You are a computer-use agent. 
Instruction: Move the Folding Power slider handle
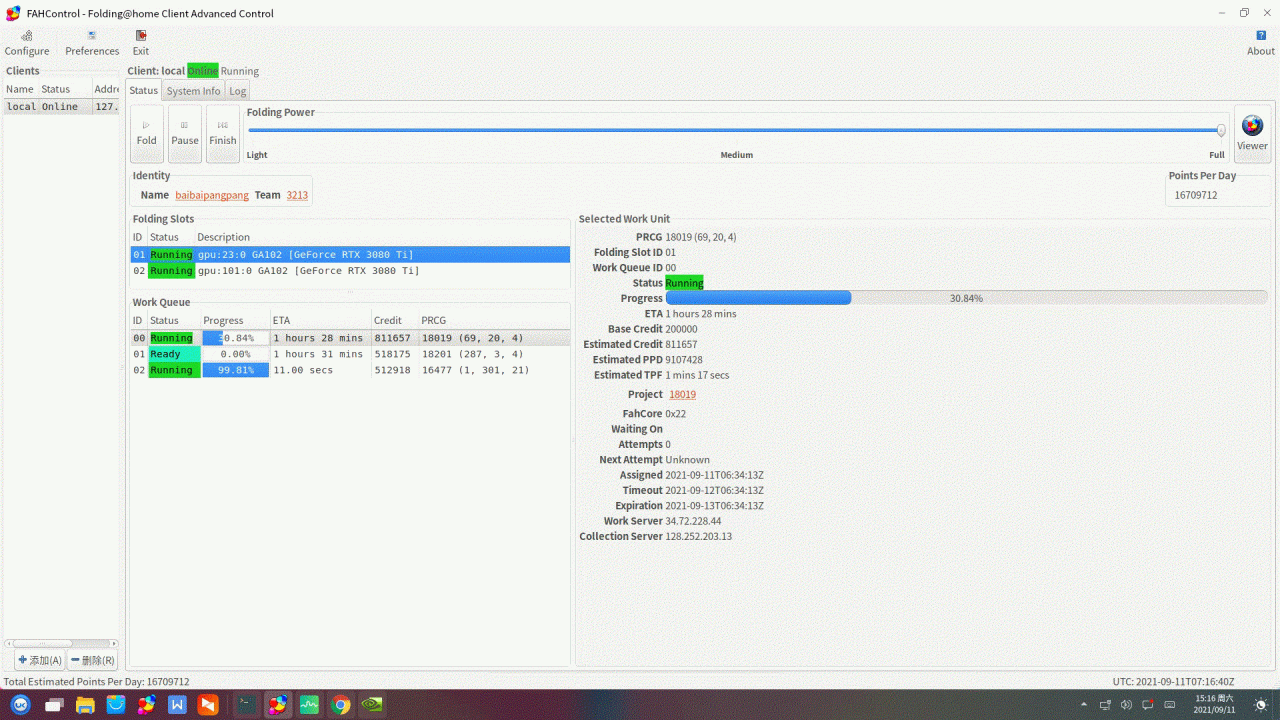(x=1221, y=130)
